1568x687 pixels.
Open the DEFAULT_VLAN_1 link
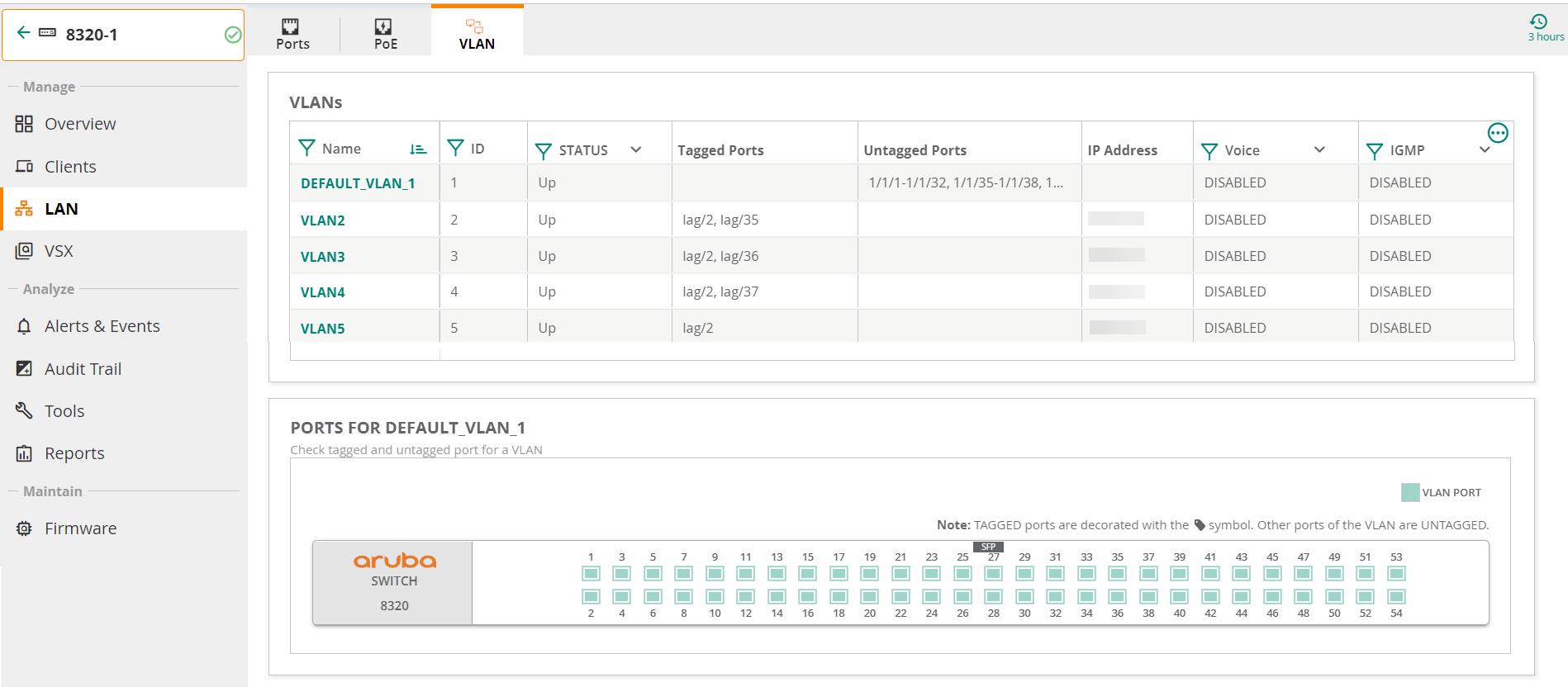pyautogui.click(x=358, y=183)
